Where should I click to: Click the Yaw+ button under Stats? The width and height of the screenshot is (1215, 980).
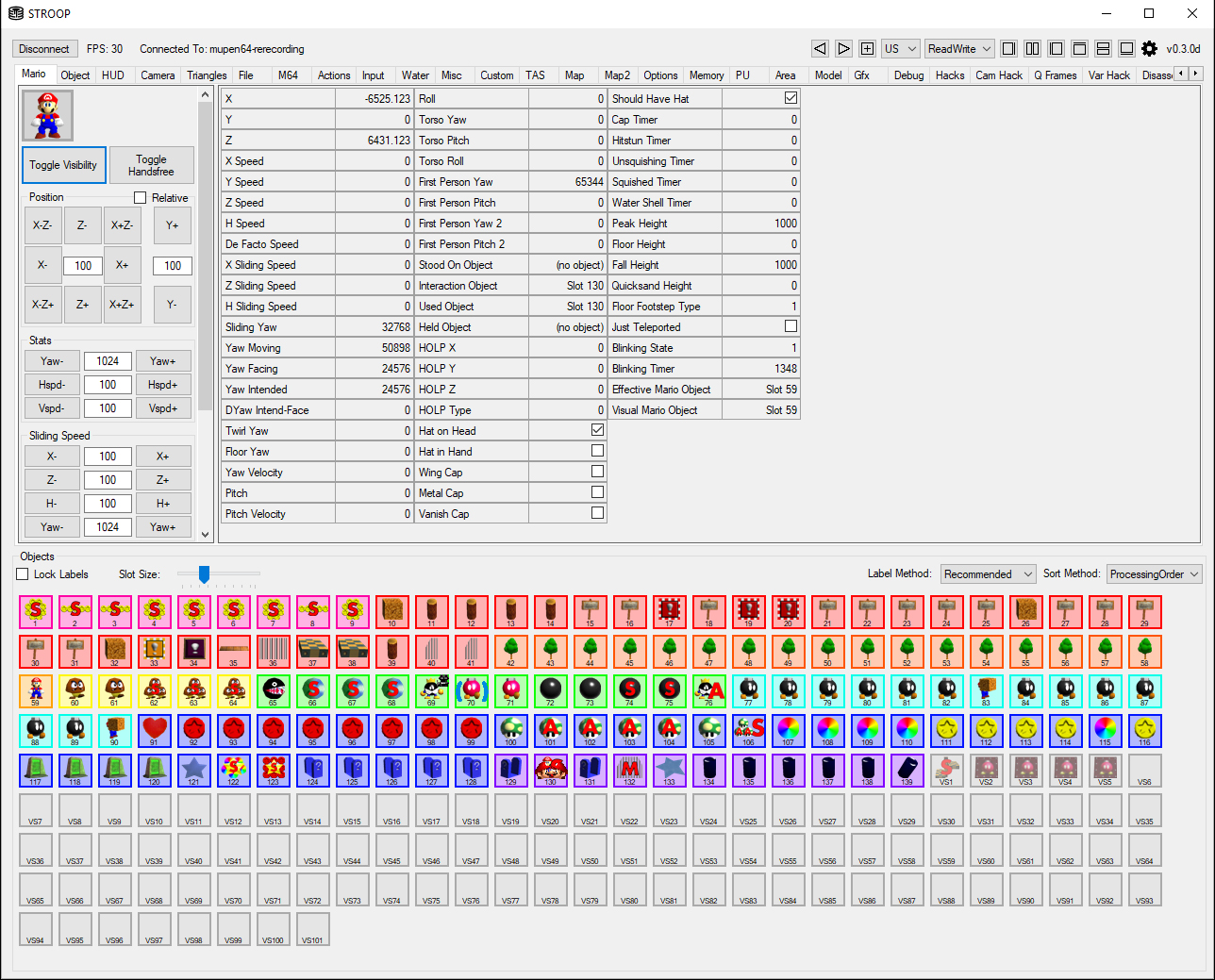[162, 361]
